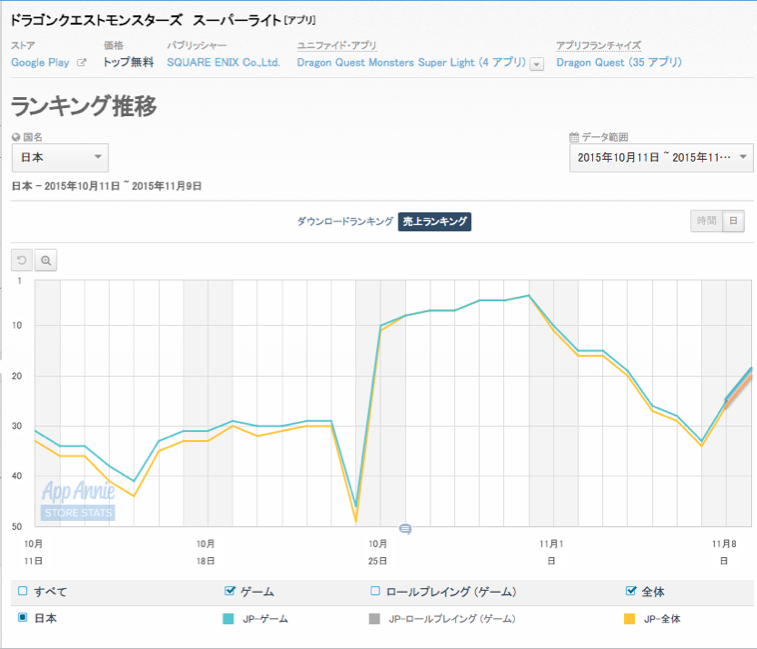This screenshot has height=649, width=757.
Task: Open the Google Play store link
Action: point(40,62)
